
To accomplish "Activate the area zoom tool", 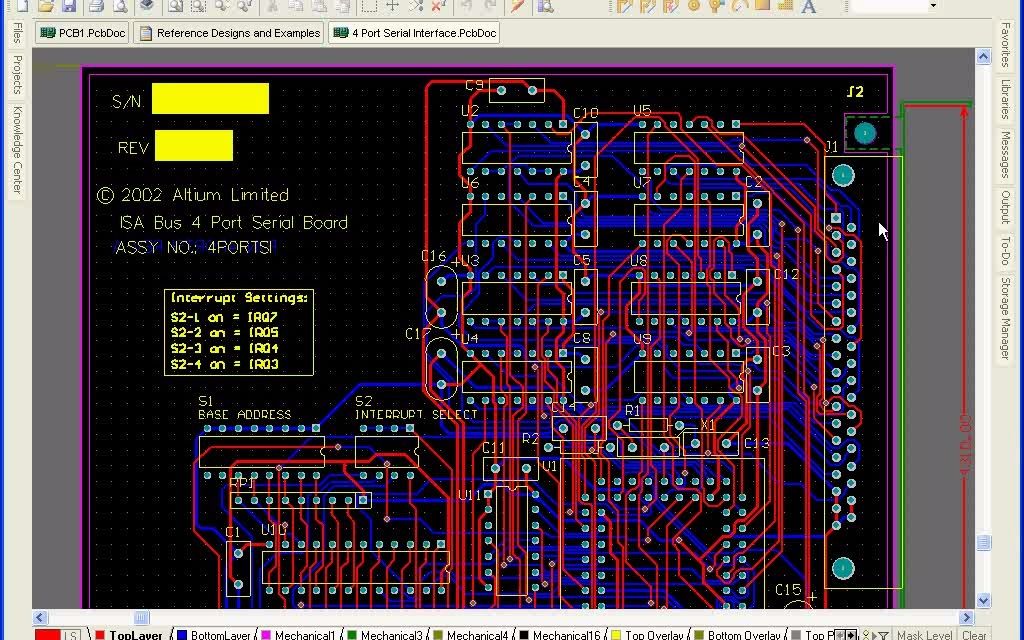I will tap(201, 7).
